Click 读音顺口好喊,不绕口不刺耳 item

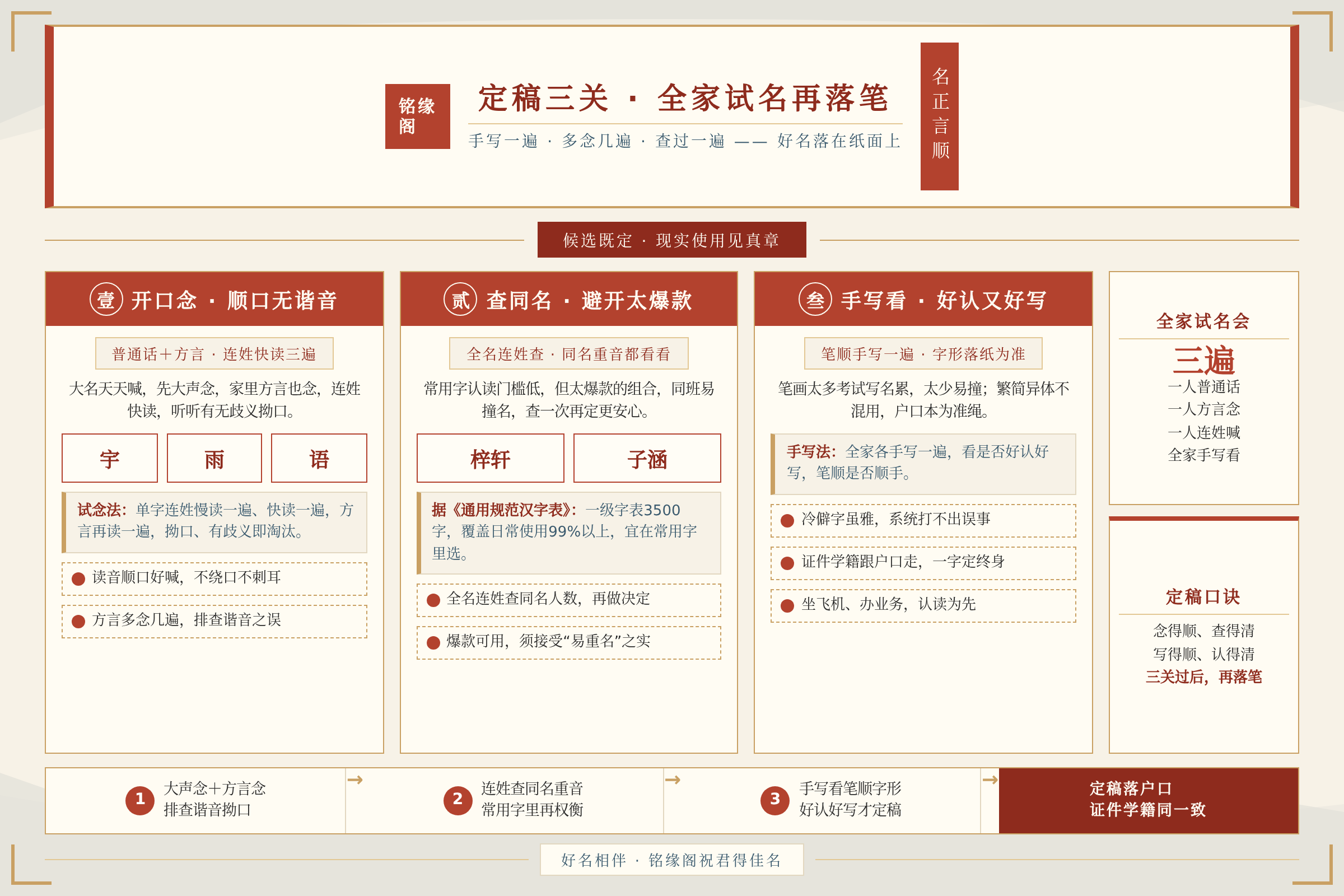tap(214, 579)
